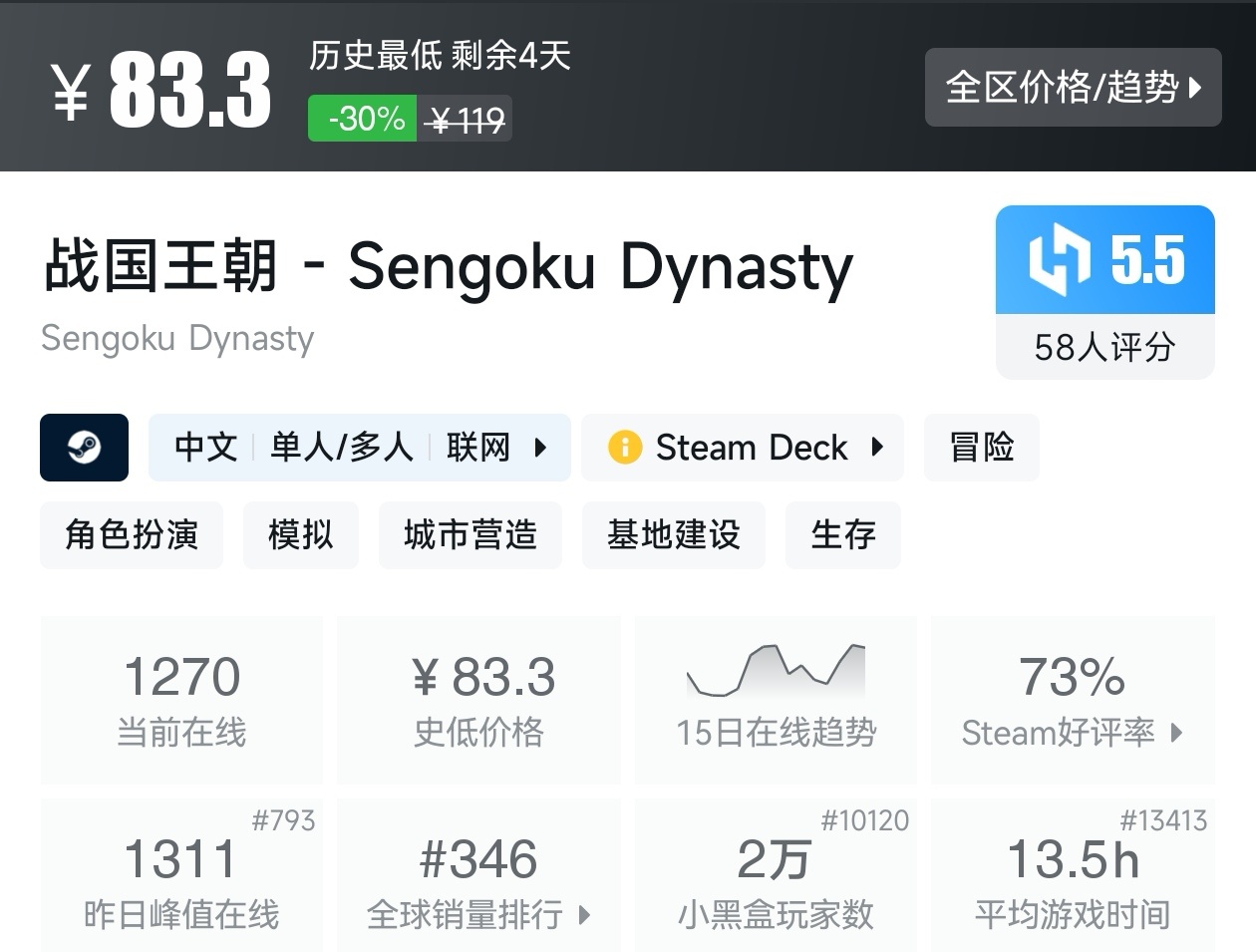Choose the 生存 tag
The image size is (1256, 952).
pos(843,535)
